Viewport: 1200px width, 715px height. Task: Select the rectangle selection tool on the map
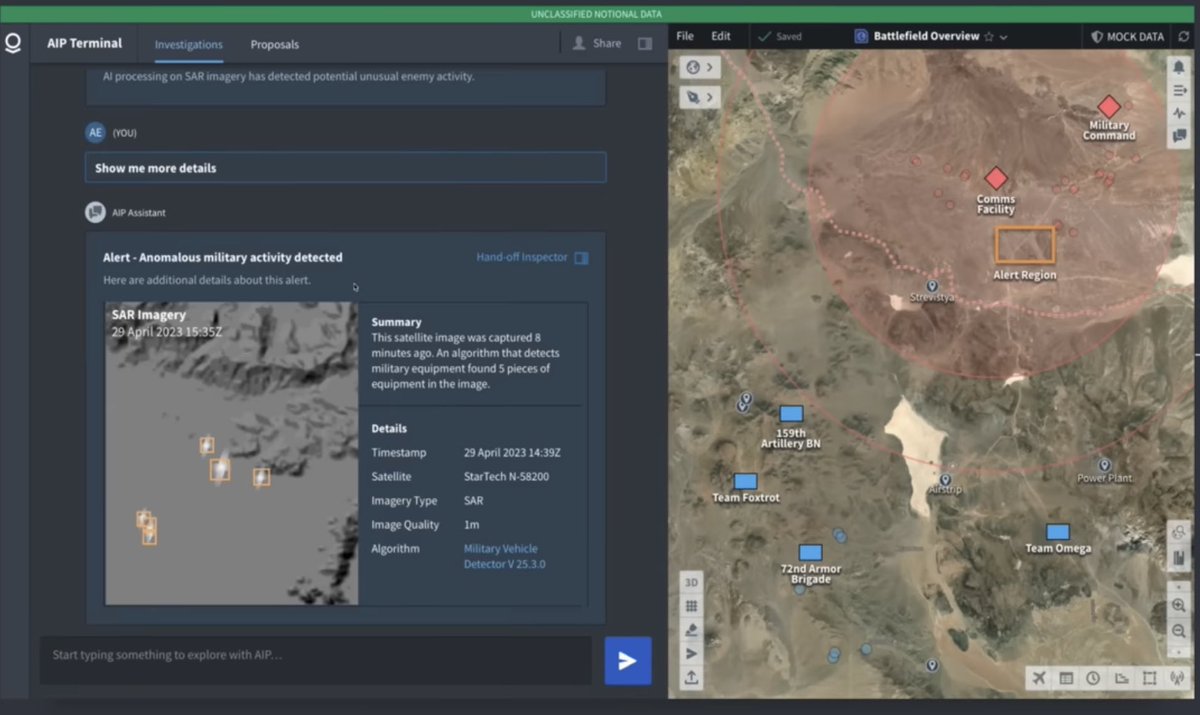click(1148, 678)
